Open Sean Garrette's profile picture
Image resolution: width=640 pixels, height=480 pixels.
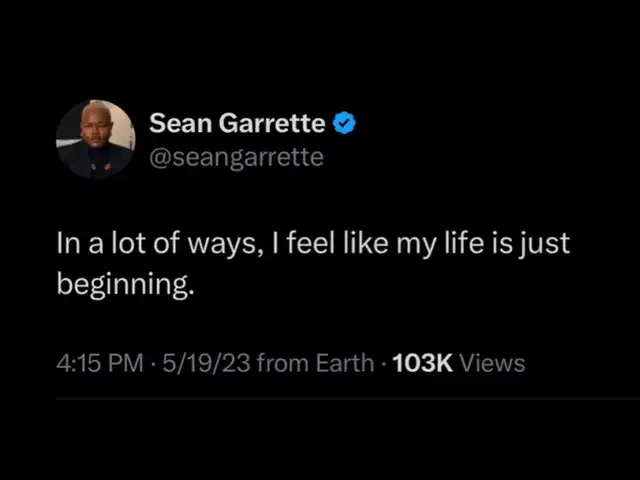tap(95, 139)
